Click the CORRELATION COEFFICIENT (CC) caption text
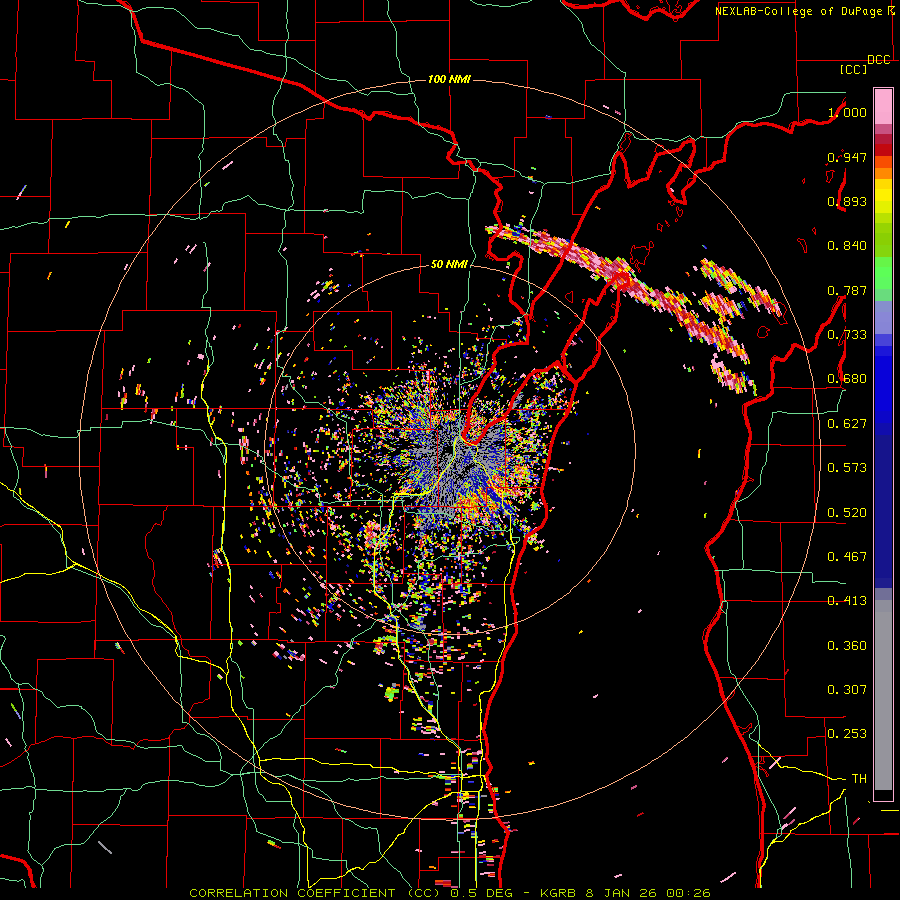Viewport: 900px width, 900px height. coord(315,893)
